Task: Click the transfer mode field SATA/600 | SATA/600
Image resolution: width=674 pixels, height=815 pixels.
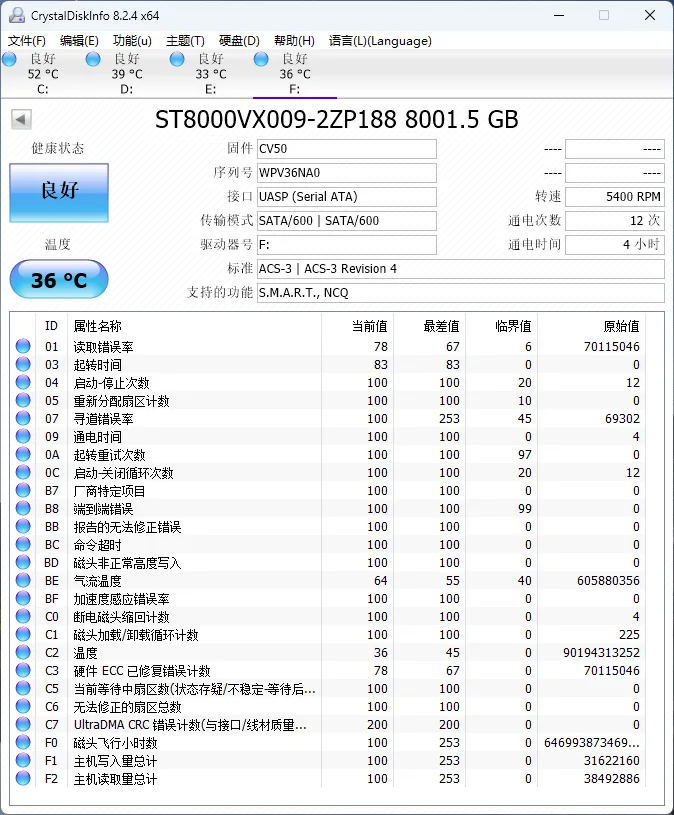Action: pos(347,220)
